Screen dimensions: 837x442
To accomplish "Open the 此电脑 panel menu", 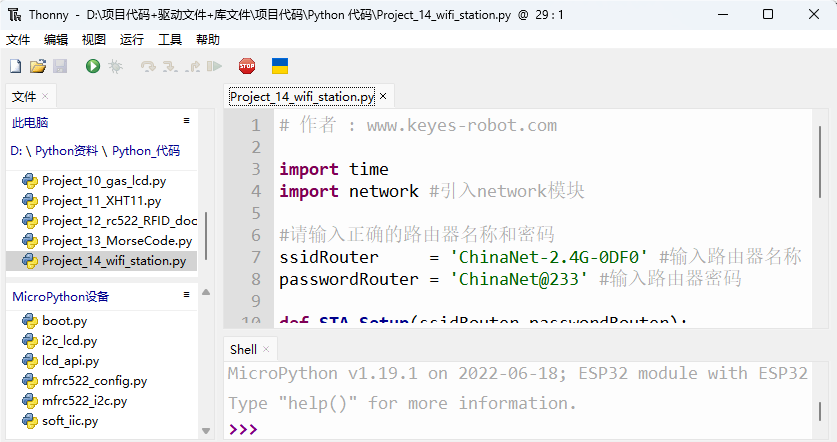I will [x=186, y=121].
